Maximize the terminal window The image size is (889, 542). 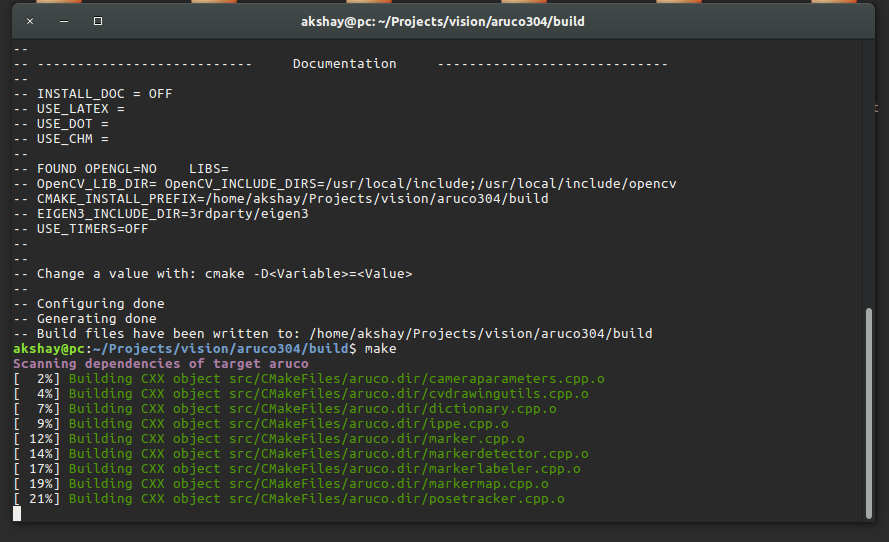98,21
